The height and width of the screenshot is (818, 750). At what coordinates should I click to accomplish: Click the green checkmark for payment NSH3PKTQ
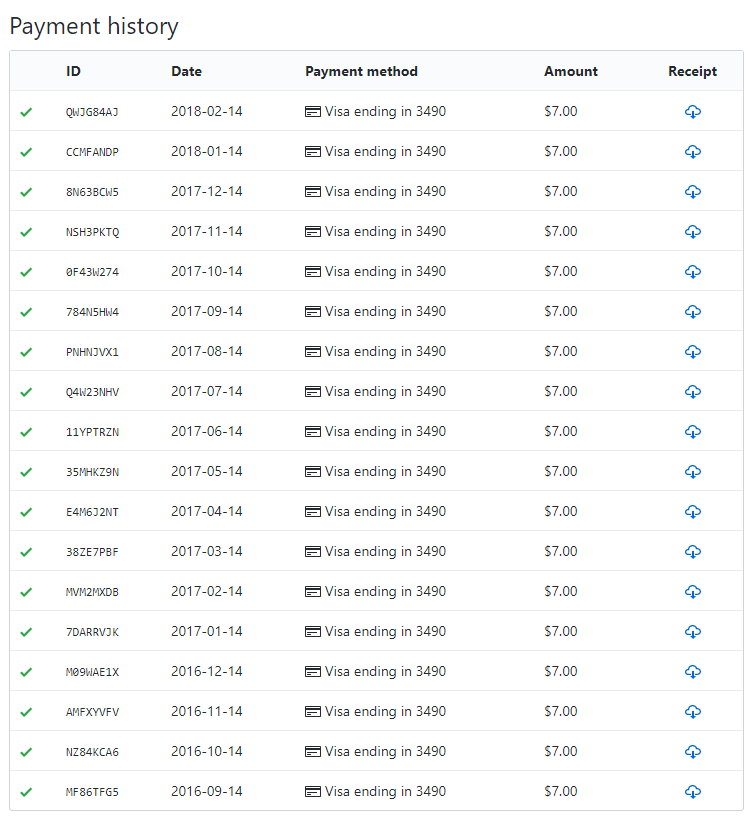coord(26,232)
